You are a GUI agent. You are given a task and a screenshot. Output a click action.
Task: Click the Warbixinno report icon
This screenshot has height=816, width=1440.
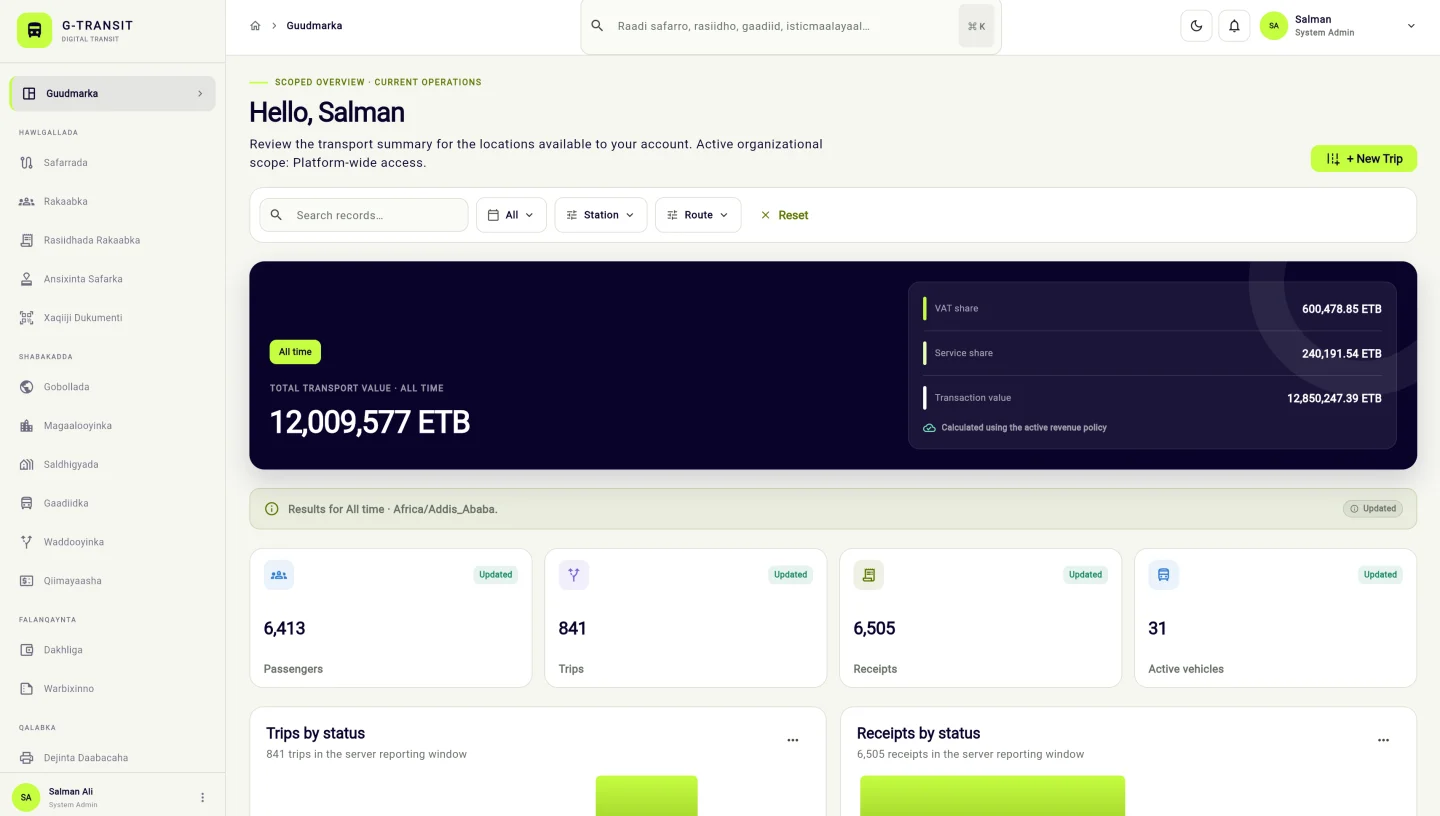(27, 689)
